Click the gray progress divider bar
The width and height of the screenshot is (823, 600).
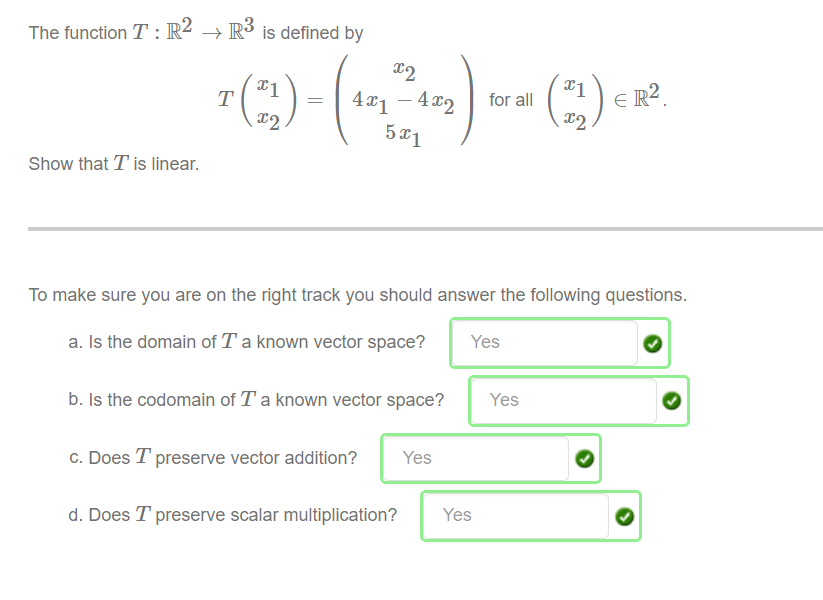[411, 228]
